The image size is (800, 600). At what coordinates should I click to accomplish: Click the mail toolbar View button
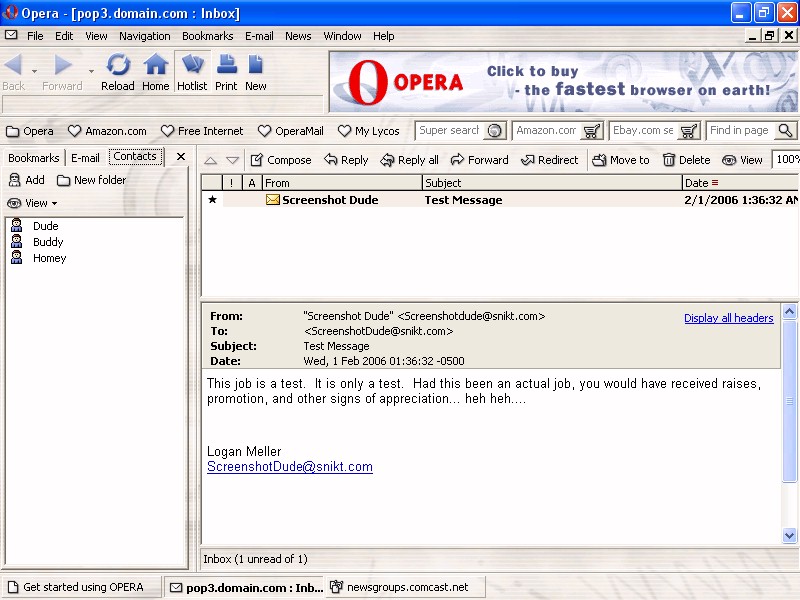coord(742,160)
